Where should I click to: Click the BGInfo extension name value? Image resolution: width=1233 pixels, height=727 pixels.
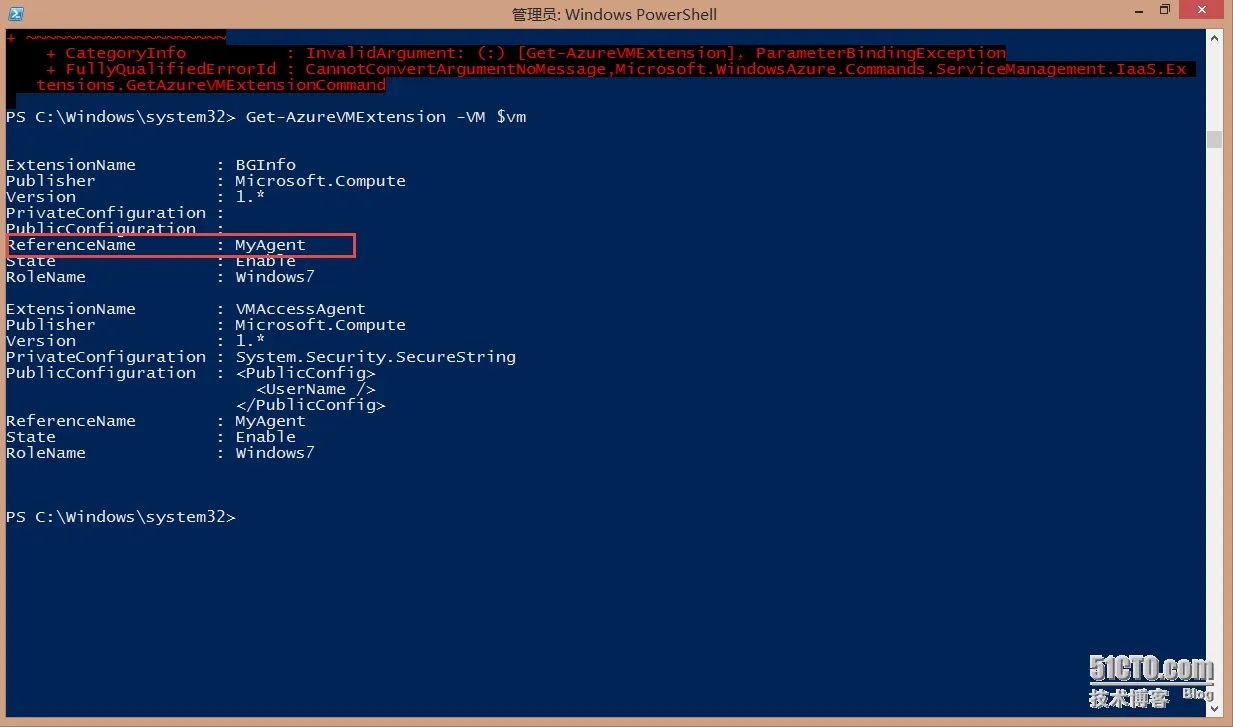tap(266, 165)
